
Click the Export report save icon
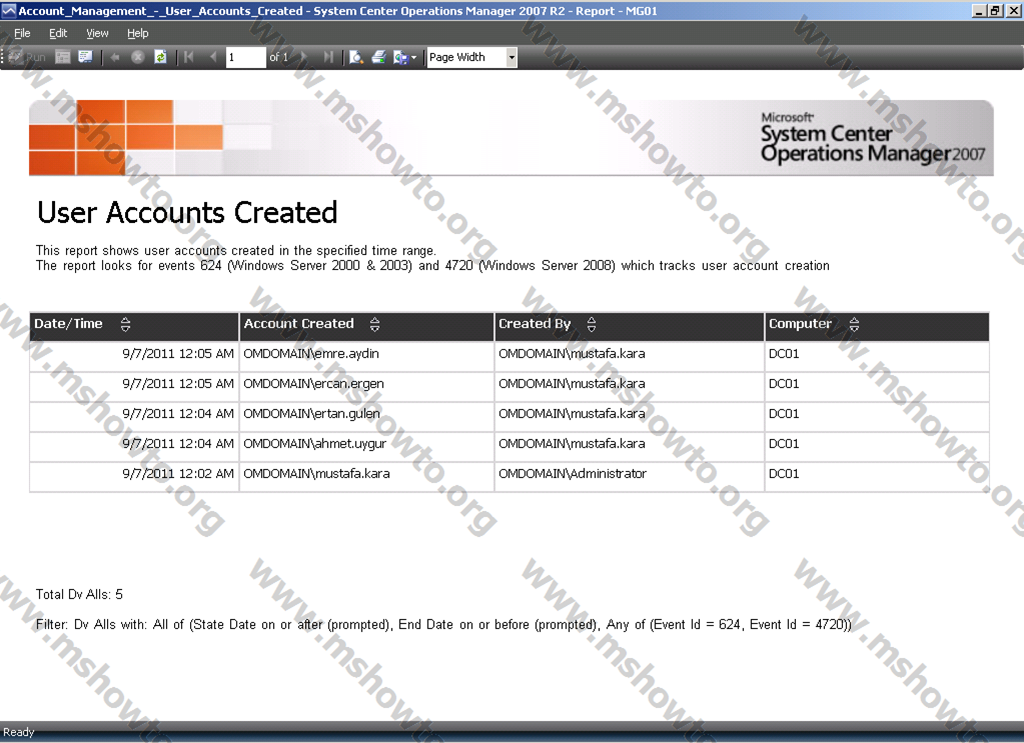(x=400, y=57)
